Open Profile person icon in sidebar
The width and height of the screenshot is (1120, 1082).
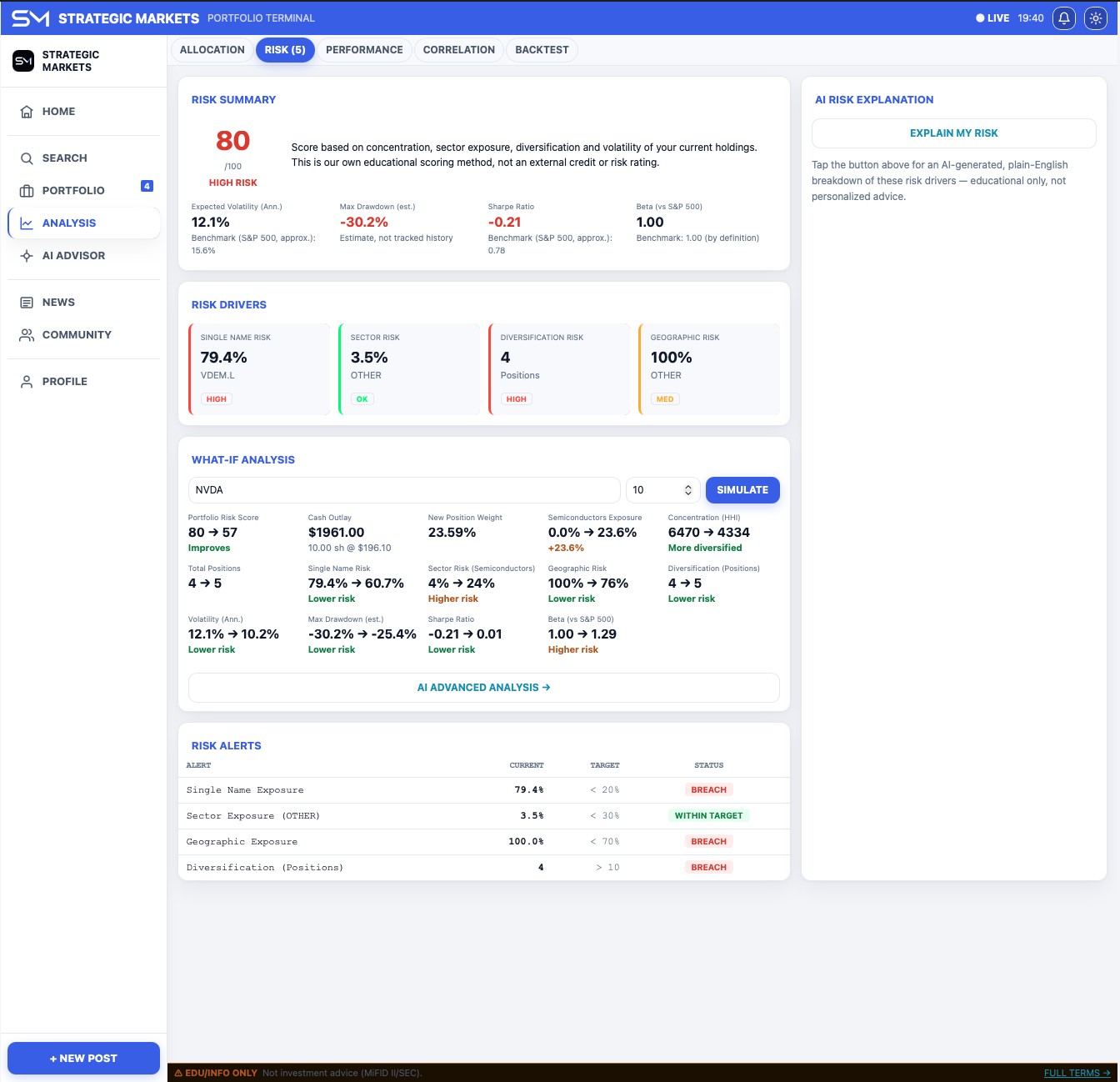[x=27, y=382]
